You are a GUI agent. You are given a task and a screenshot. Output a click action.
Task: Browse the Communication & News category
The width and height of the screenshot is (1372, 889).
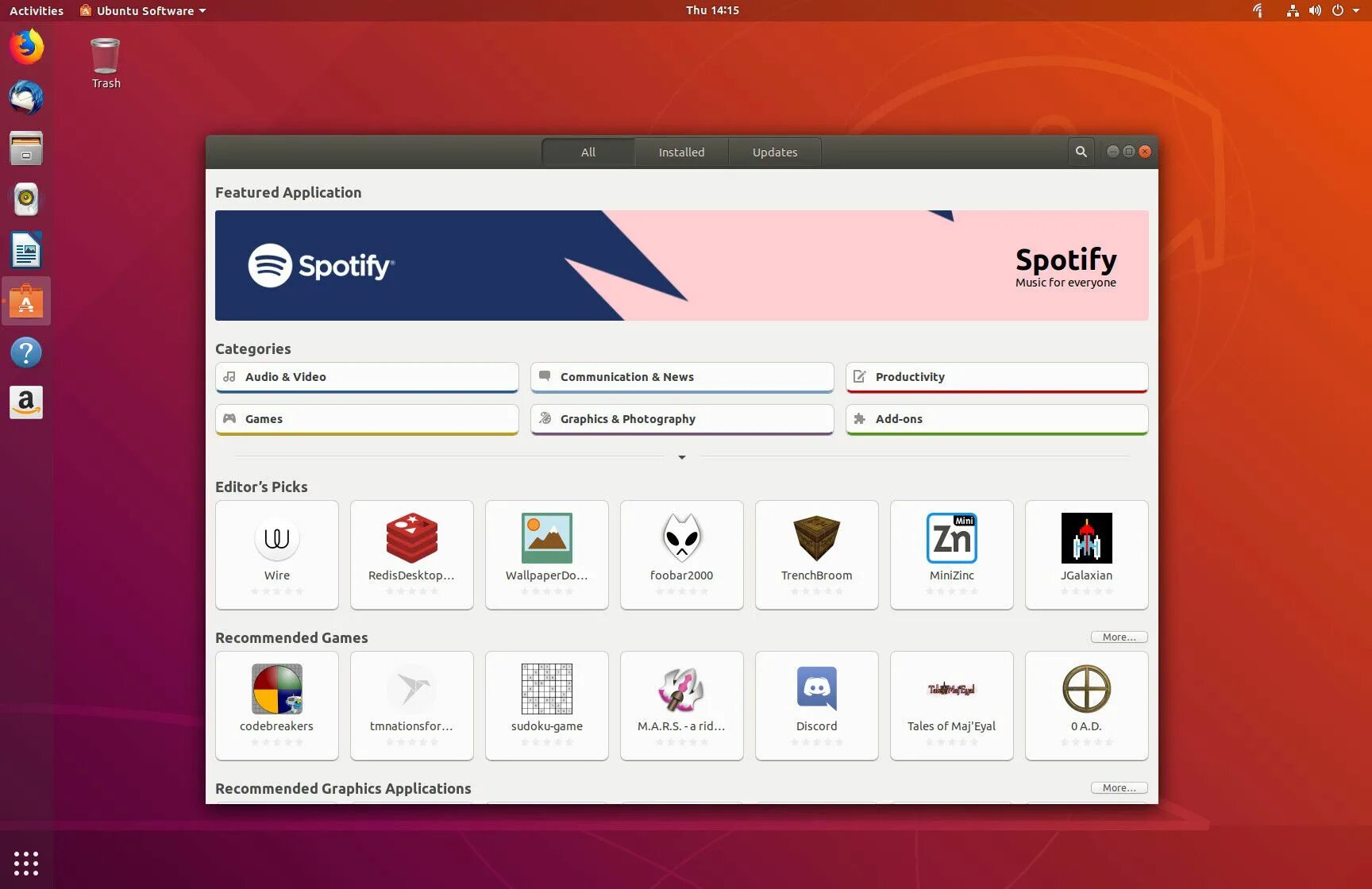point(682,377)
